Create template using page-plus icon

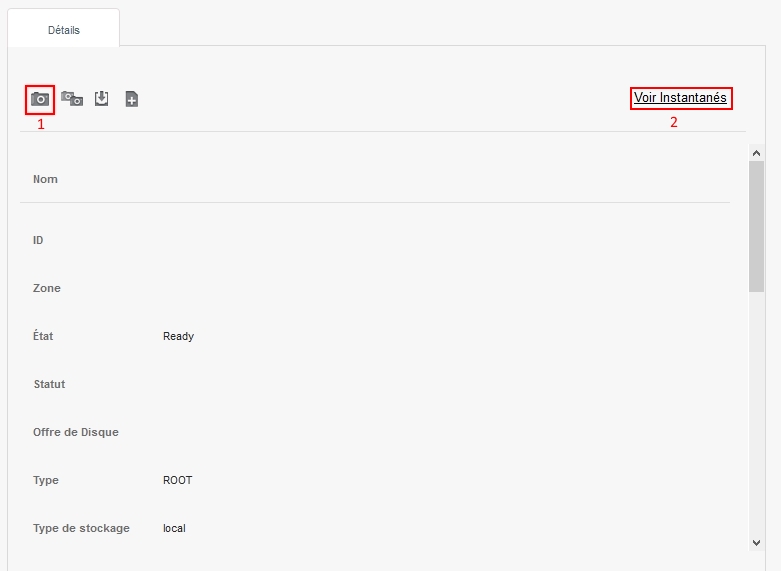tap(131, 99)
